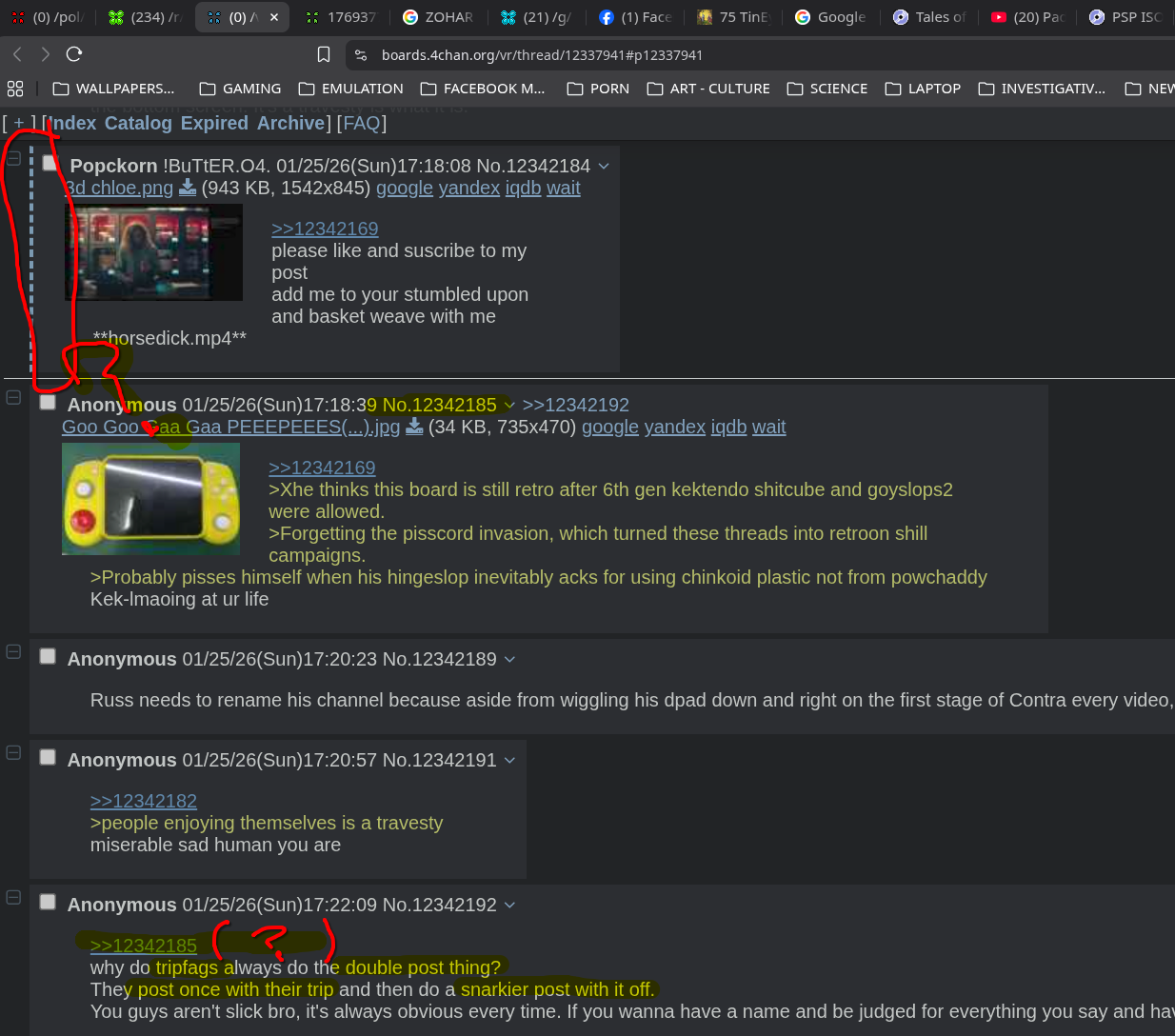
Task: Open post menu arrow for No.12342189
Action: [x=509, y=659]
